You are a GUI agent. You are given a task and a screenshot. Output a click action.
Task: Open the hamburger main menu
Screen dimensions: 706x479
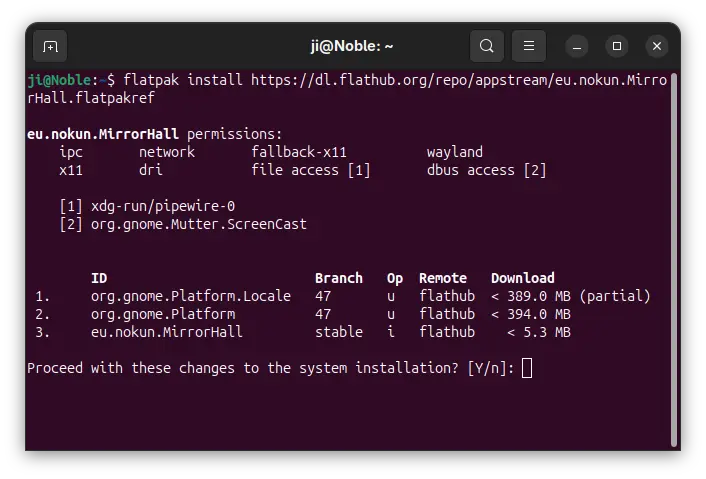pos(529,46)
